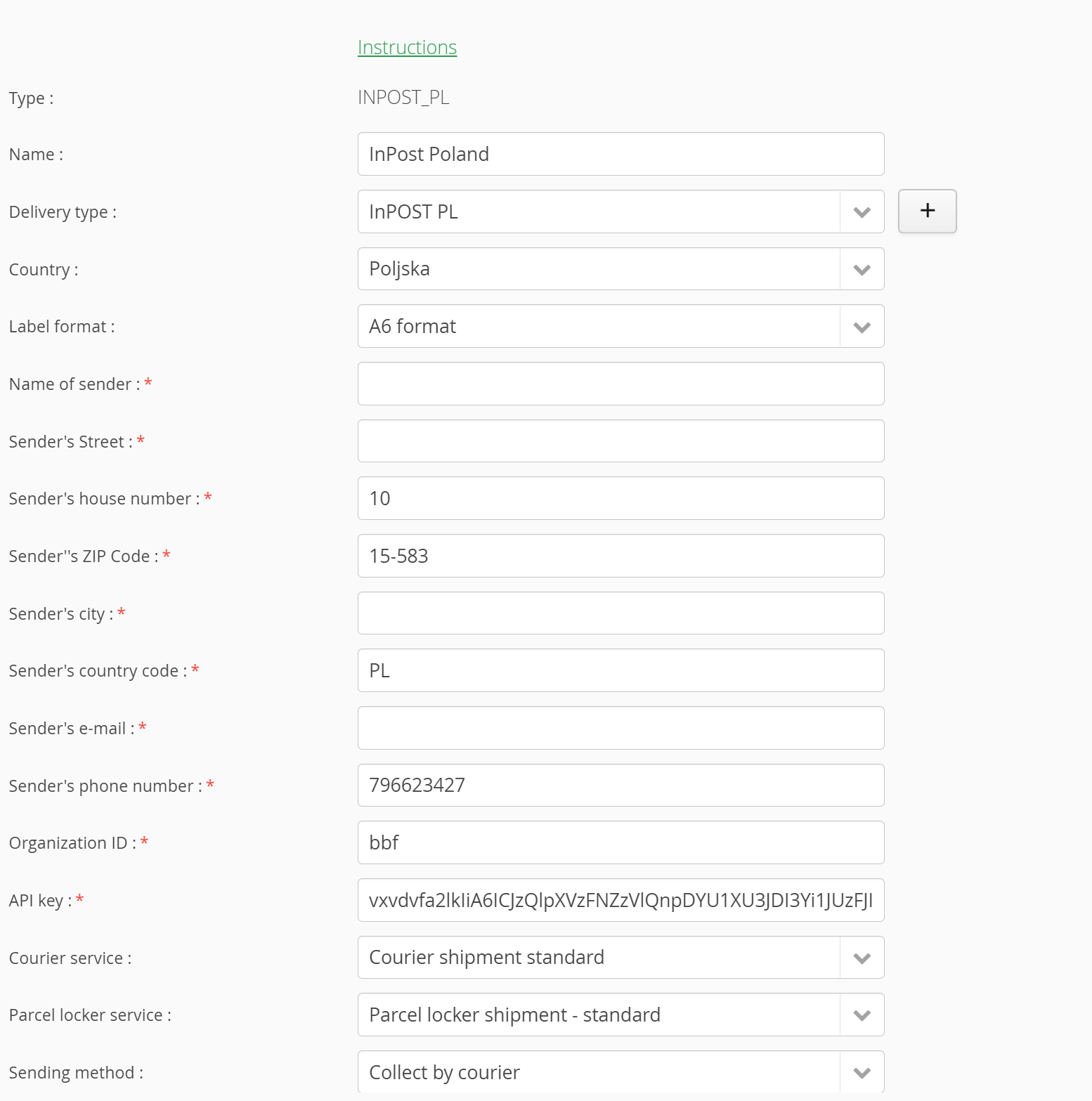Click the Sender''s ZIP Code label
This screenshot has width=1092, height=1101.
point(89,556)
